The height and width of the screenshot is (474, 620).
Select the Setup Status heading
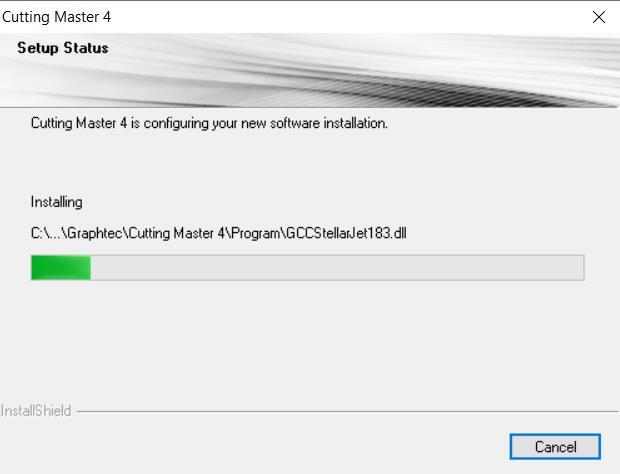[63, 48]
